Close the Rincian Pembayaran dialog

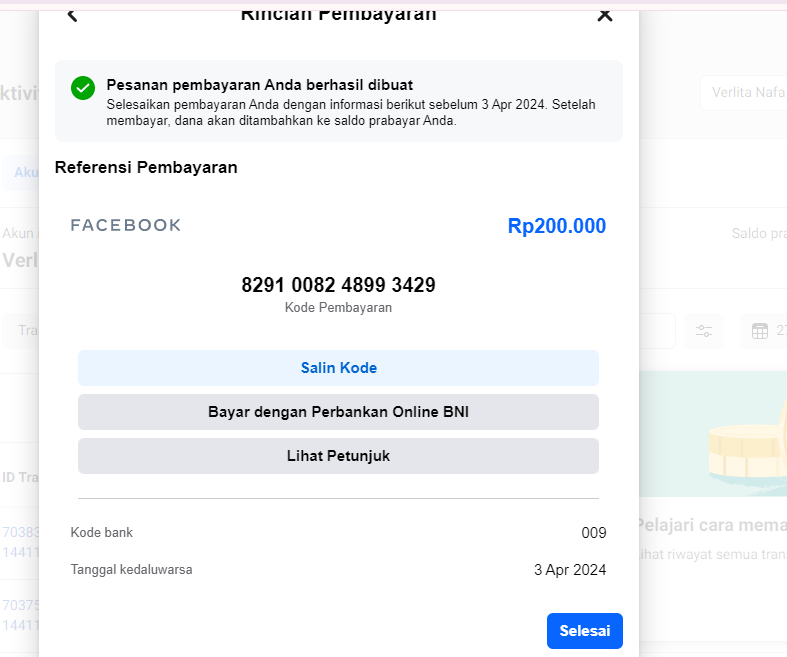604,14
